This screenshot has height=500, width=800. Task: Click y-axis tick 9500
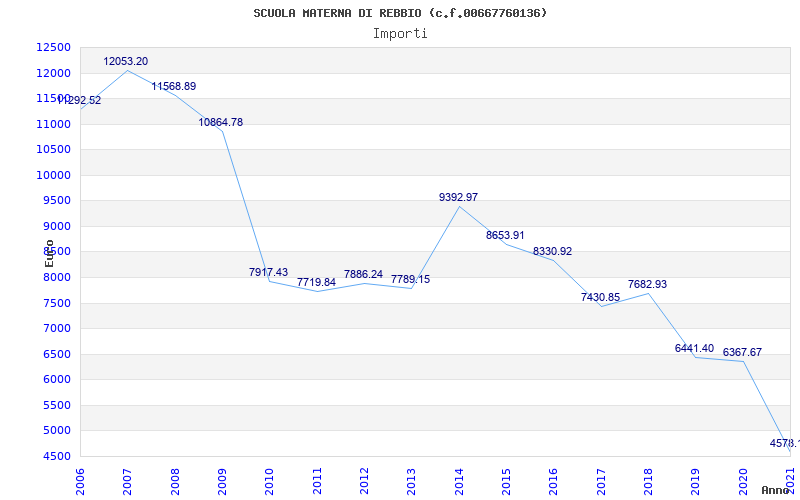56,201
